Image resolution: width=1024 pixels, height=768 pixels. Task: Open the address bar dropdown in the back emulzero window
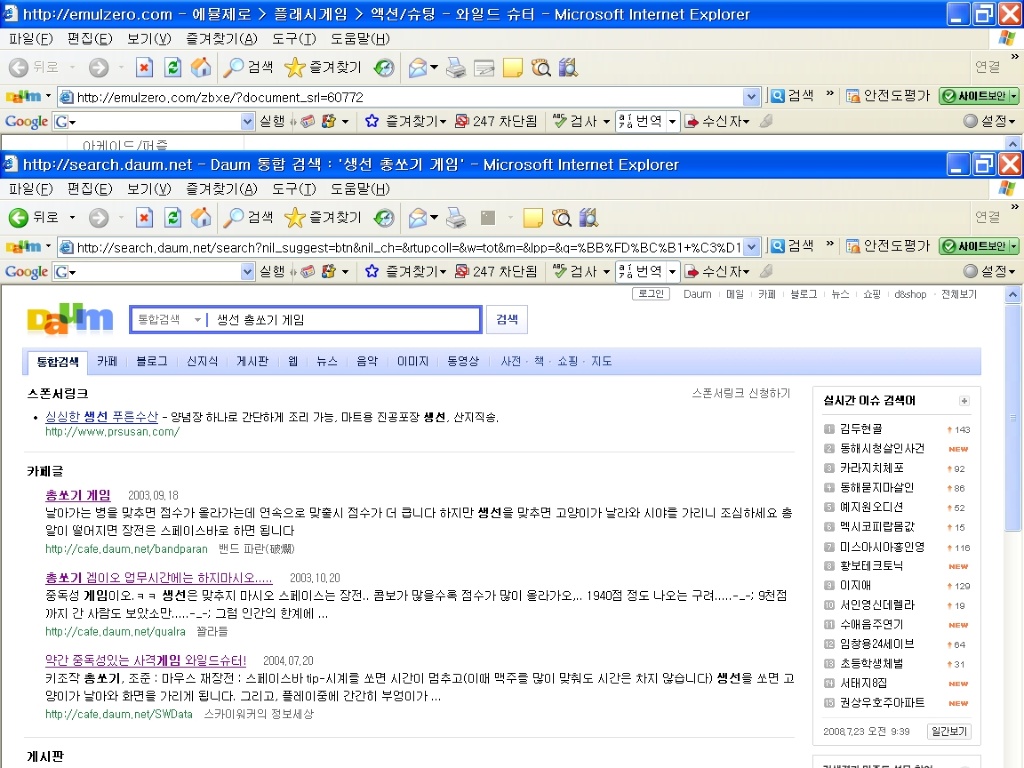pos(752,97)
